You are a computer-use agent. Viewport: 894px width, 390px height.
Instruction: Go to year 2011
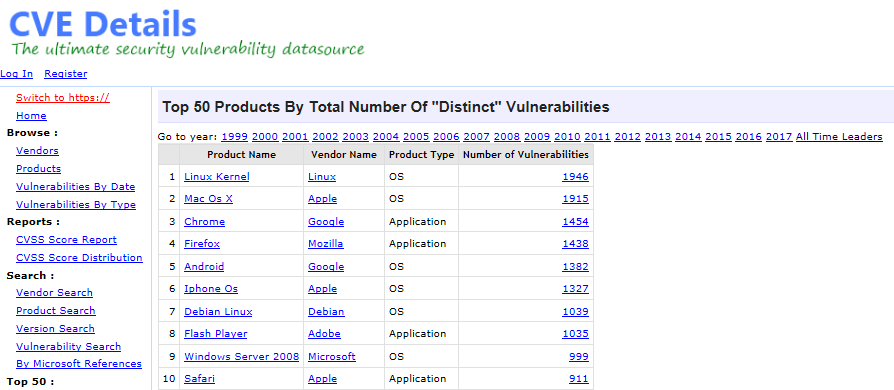(x=598, y=137)
